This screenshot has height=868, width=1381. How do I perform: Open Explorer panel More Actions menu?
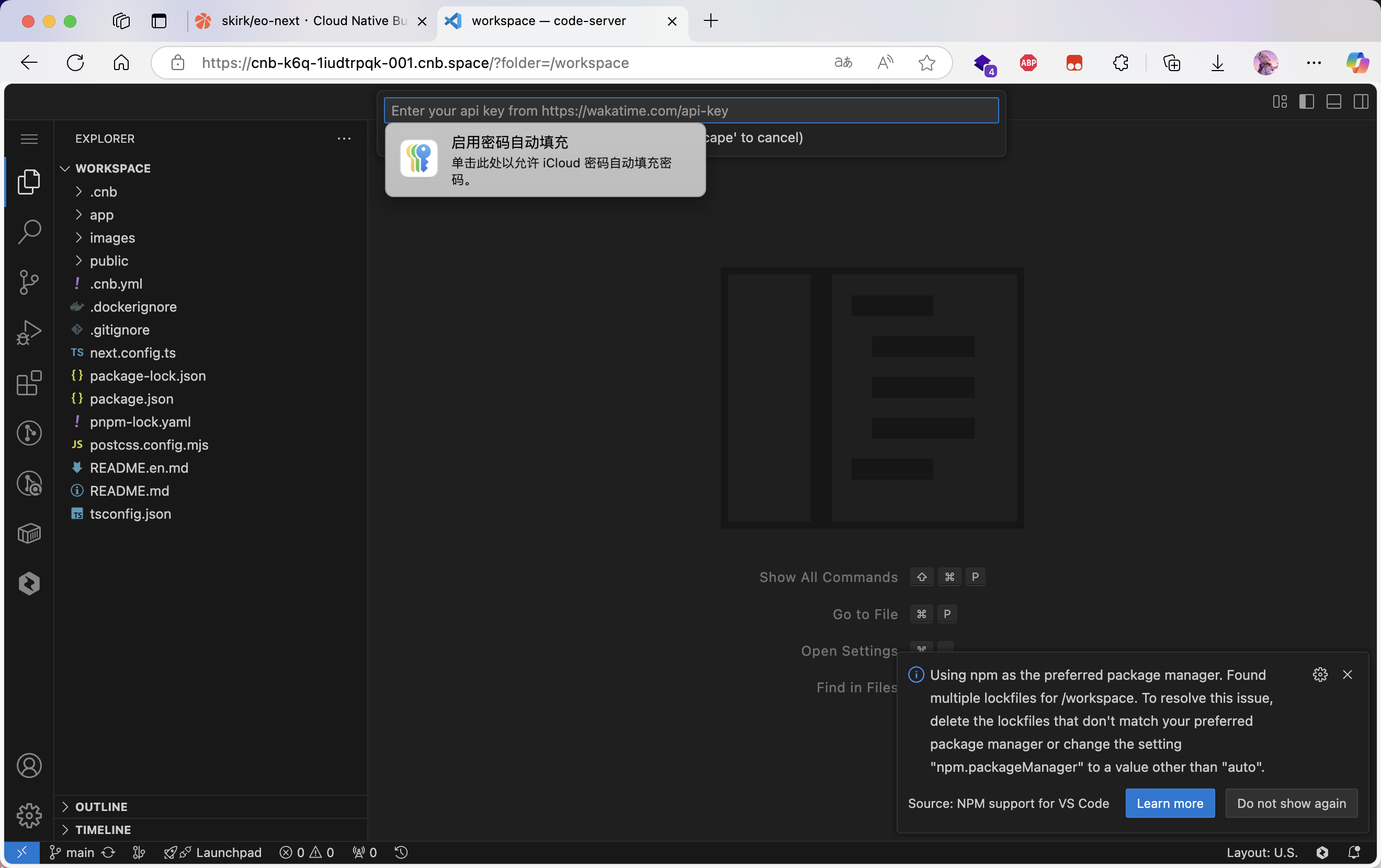point(344,138)
